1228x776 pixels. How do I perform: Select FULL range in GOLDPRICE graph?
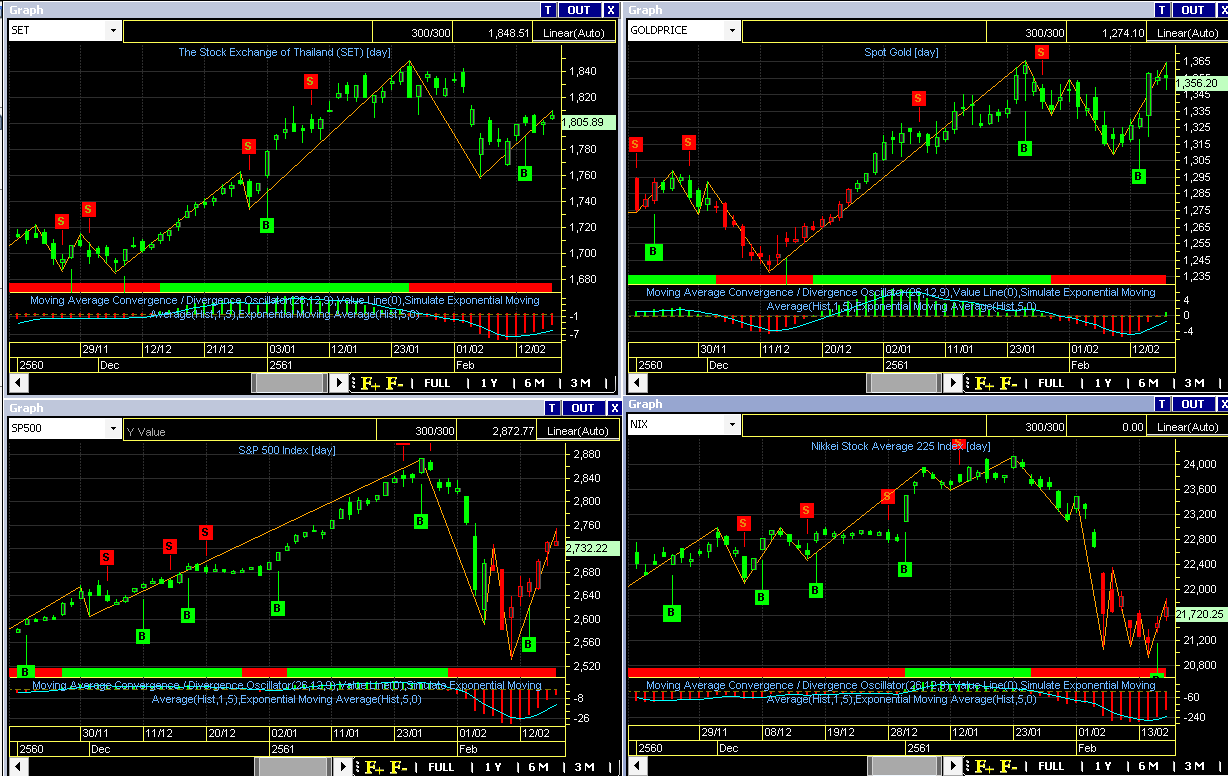pyautogui.click(x=1051, y=383)
